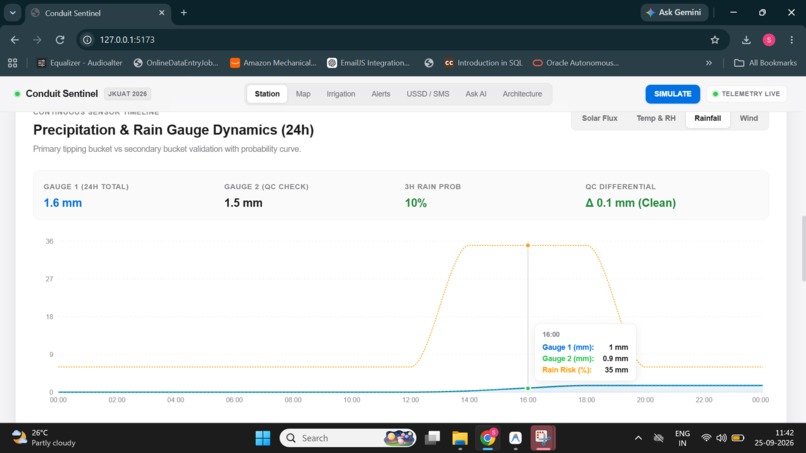Select the Rainfall chart view
The height and width of the screenshot is (453, 806).
(707, 118)
